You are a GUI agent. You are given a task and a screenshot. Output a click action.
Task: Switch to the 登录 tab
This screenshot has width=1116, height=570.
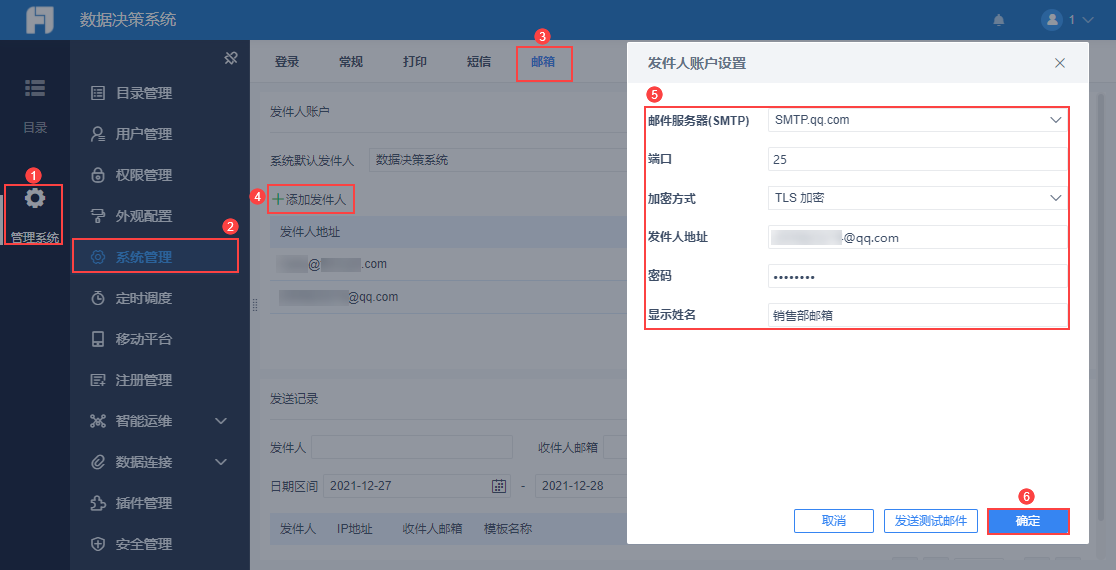click(287, 62)
